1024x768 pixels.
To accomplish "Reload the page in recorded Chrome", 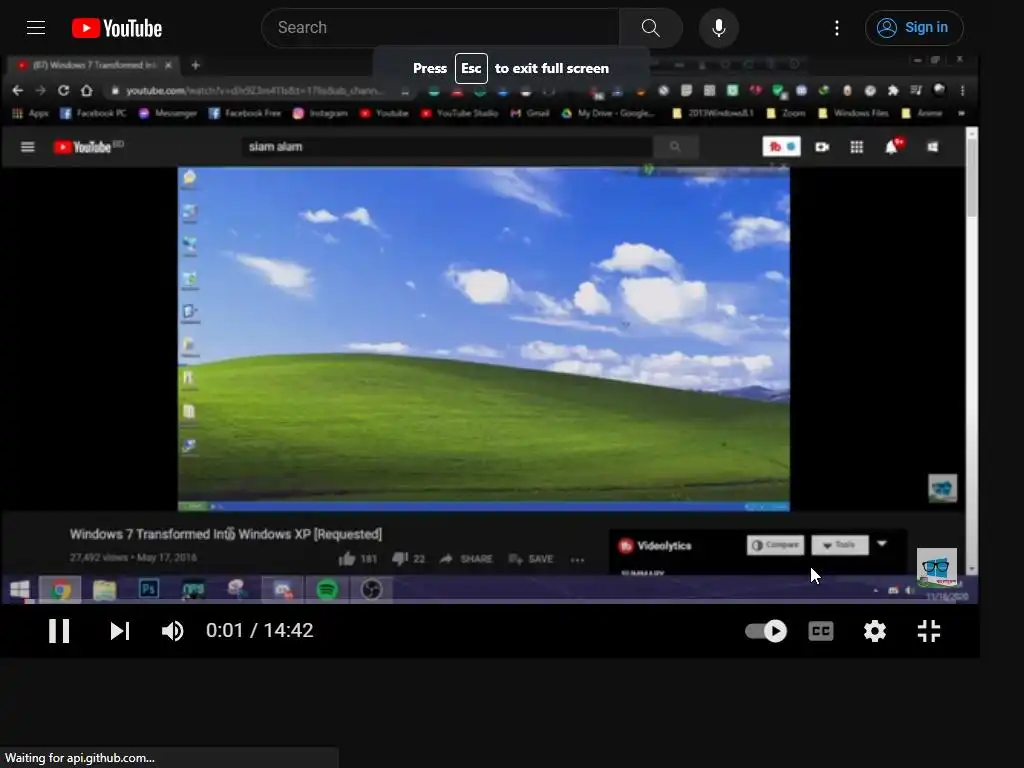I will point(63,90).
